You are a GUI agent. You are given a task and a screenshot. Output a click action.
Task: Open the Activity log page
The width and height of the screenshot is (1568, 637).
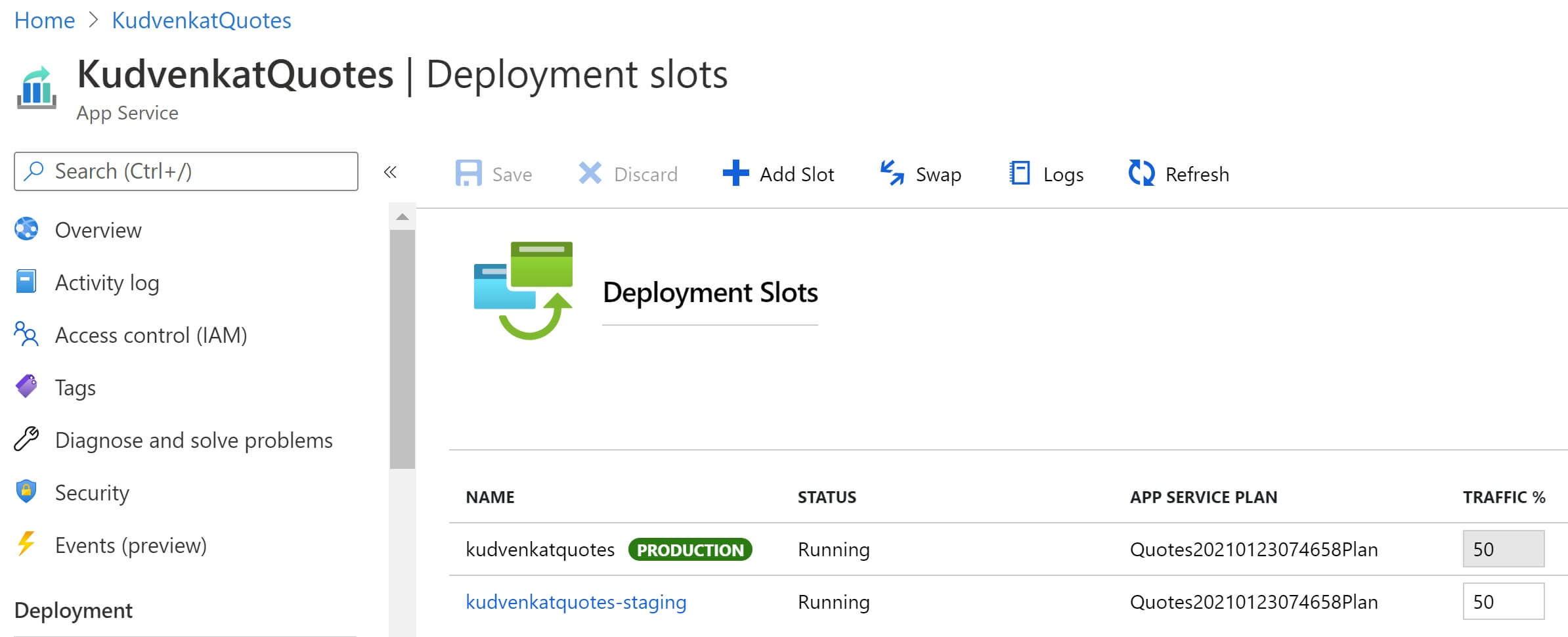(x=107, y=283)
